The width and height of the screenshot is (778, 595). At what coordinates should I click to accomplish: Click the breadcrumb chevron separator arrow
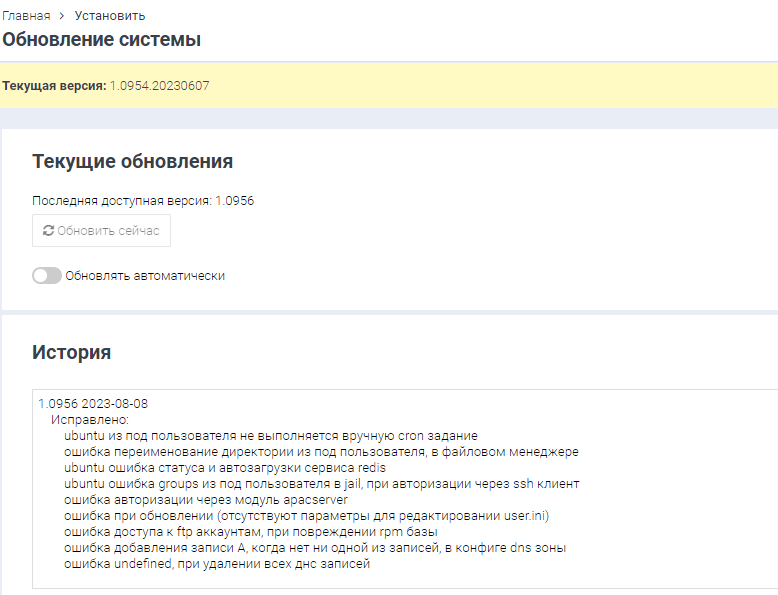click(62, 16)
